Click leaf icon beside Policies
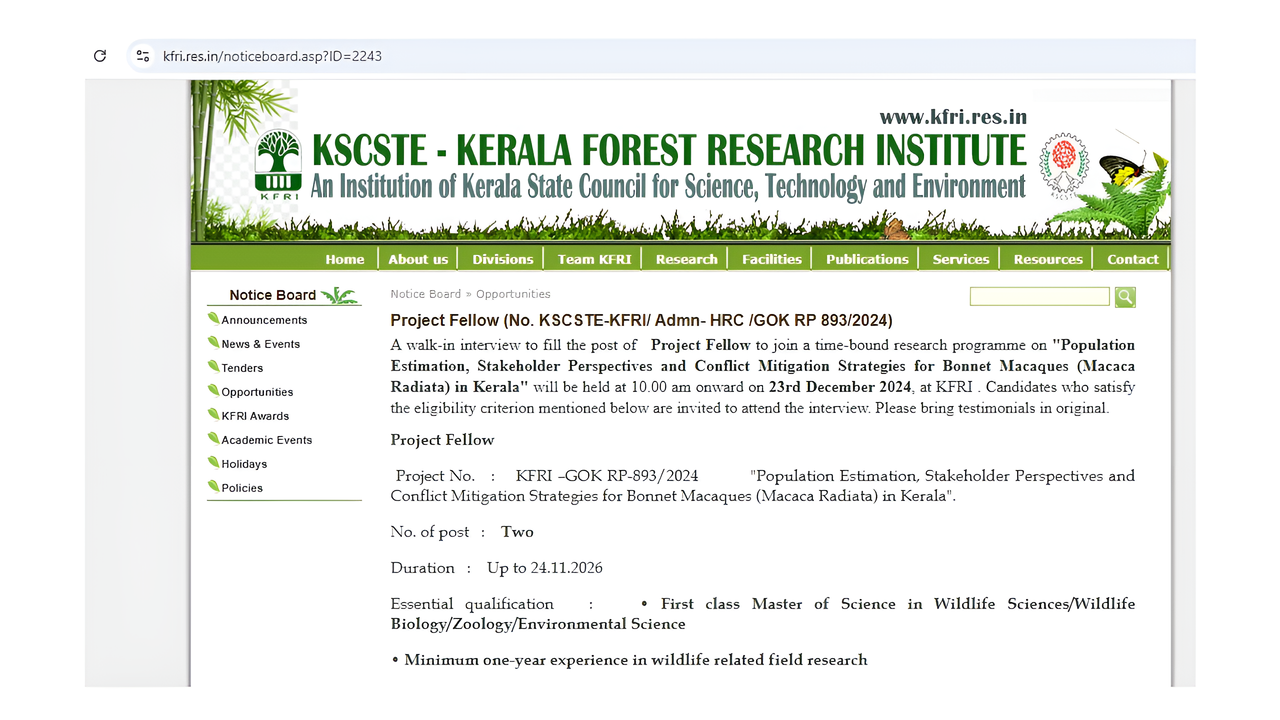The image size is (1280, 720). coord(213,487)
